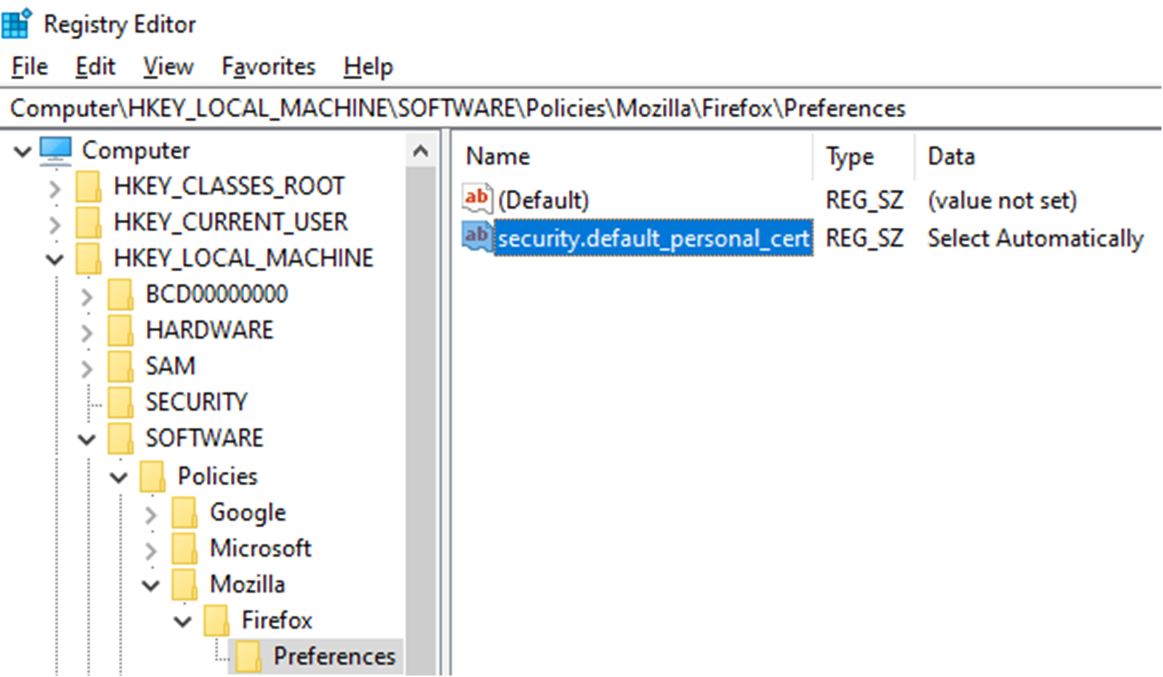Click the Policies folder icon
The width and height of the screenshot is (1163, 677).
point(152,476)
